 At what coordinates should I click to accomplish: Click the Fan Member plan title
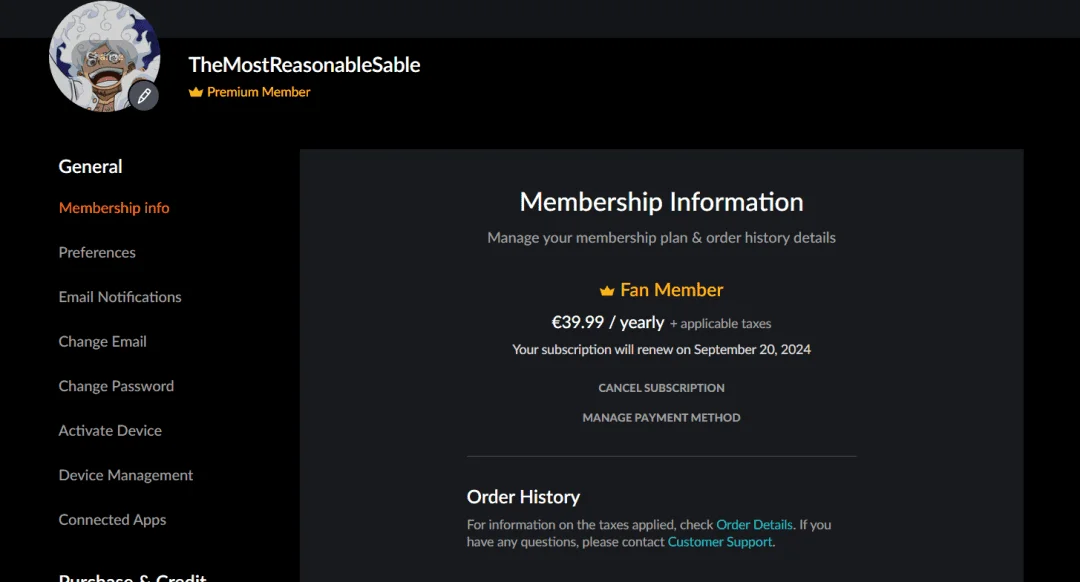coord(672,290)
